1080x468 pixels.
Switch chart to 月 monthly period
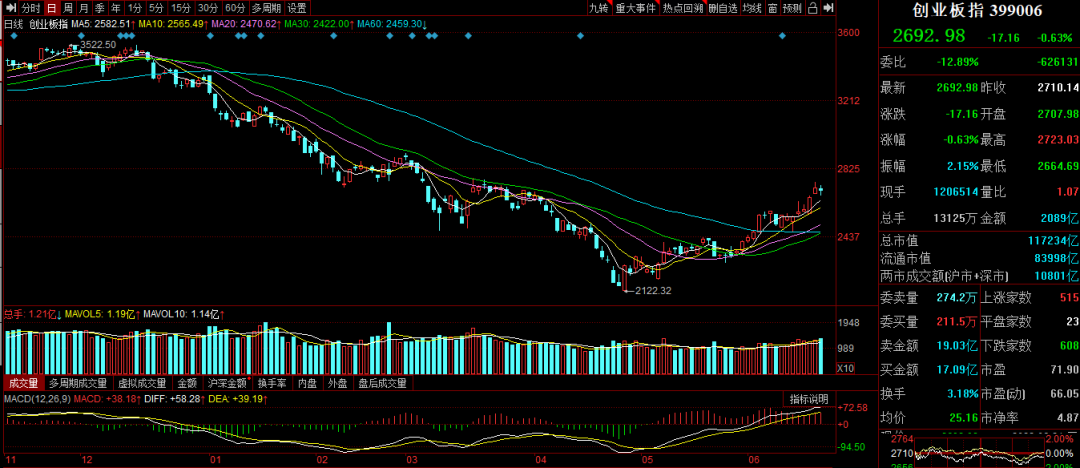coord(83,8)
